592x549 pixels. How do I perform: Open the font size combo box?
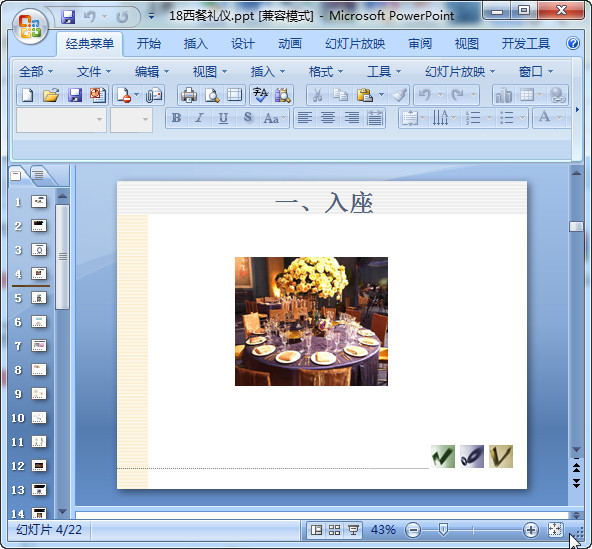pos(131,120)
